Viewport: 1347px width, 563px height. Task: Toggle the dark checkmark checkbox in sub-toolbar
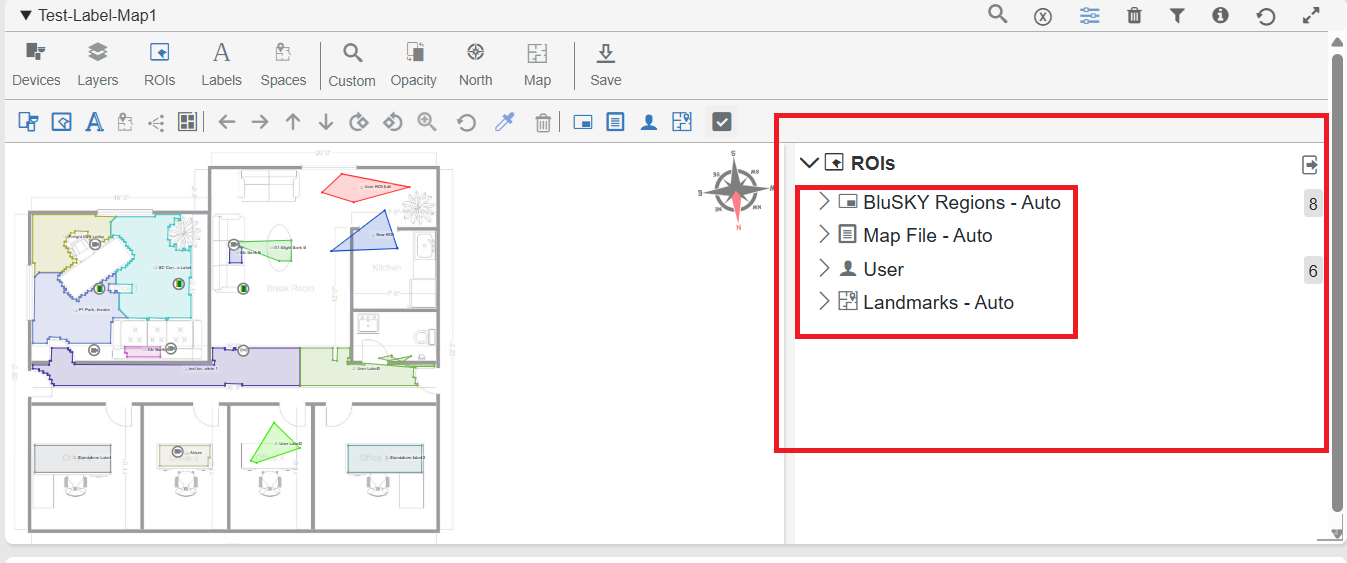[722, 122]
